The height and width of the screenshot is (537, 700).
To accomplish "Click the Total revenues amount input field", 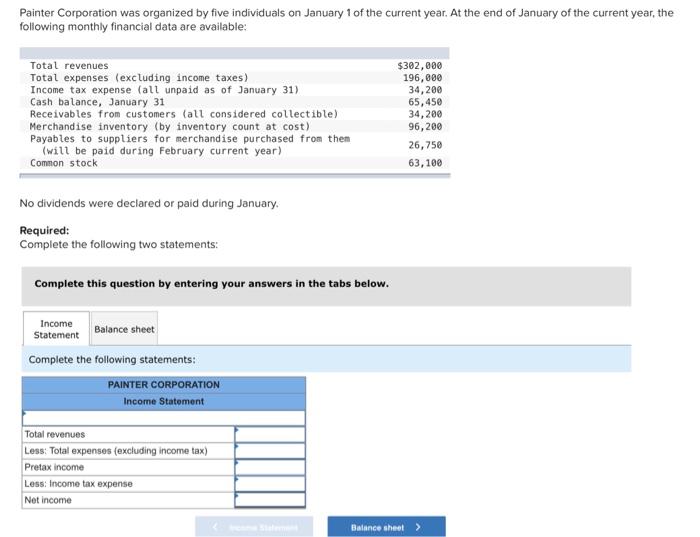I will [270, 434].
